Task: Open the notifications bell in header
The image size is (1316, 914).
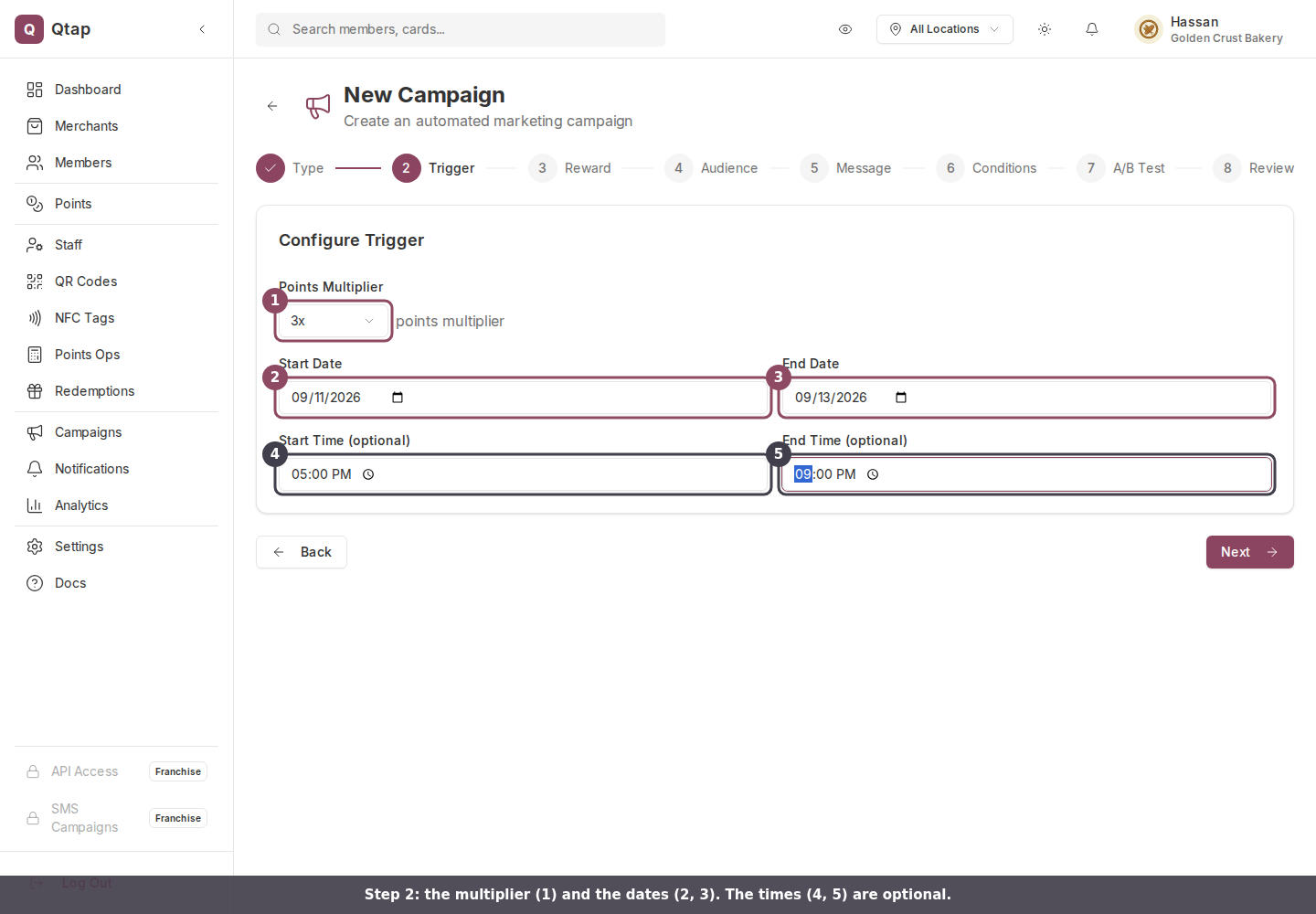Action: [x=1092, y=29]
